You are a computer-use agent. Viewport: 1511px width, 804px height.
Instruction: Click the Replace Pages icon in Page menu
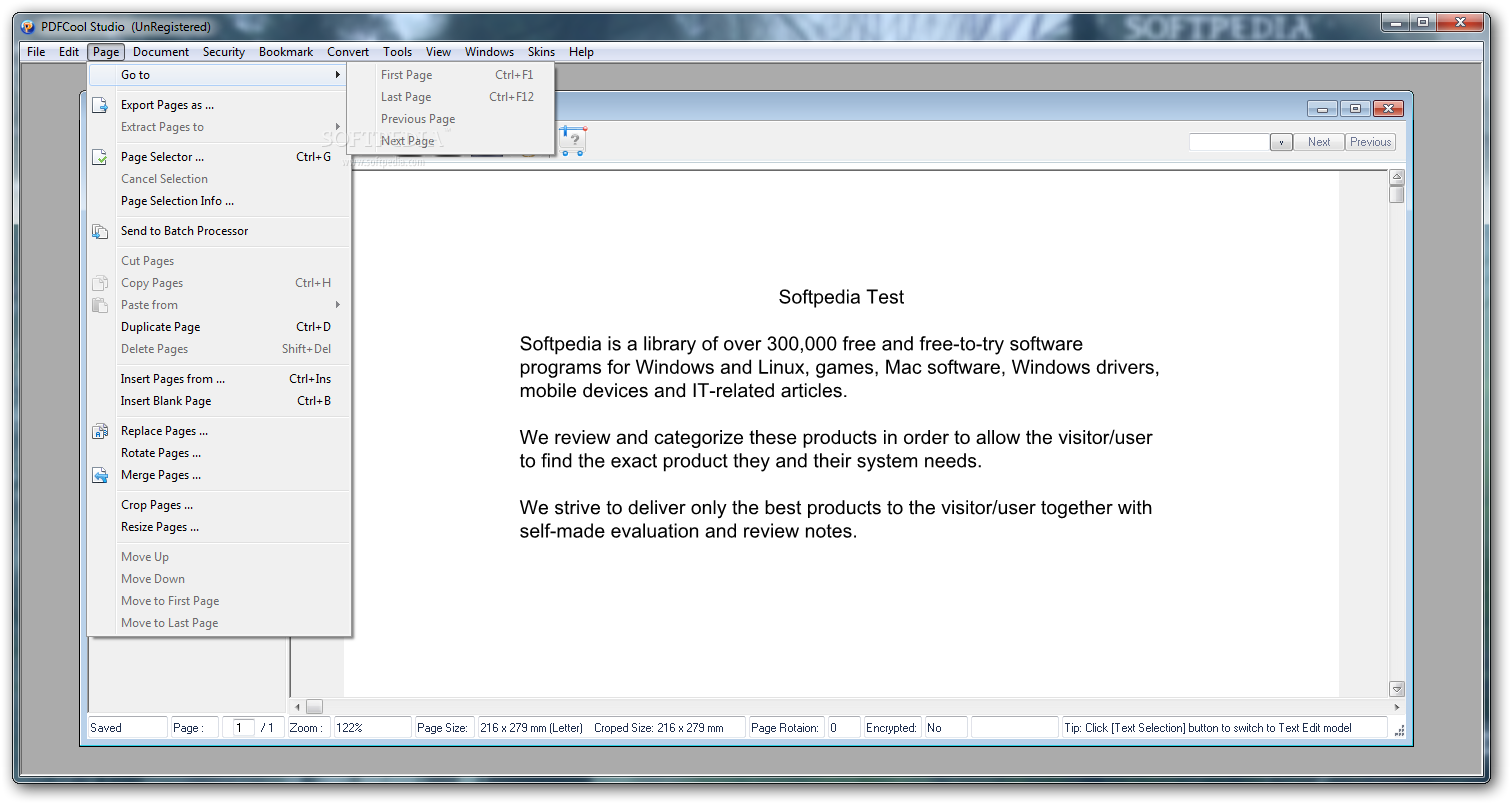(100, 431)
